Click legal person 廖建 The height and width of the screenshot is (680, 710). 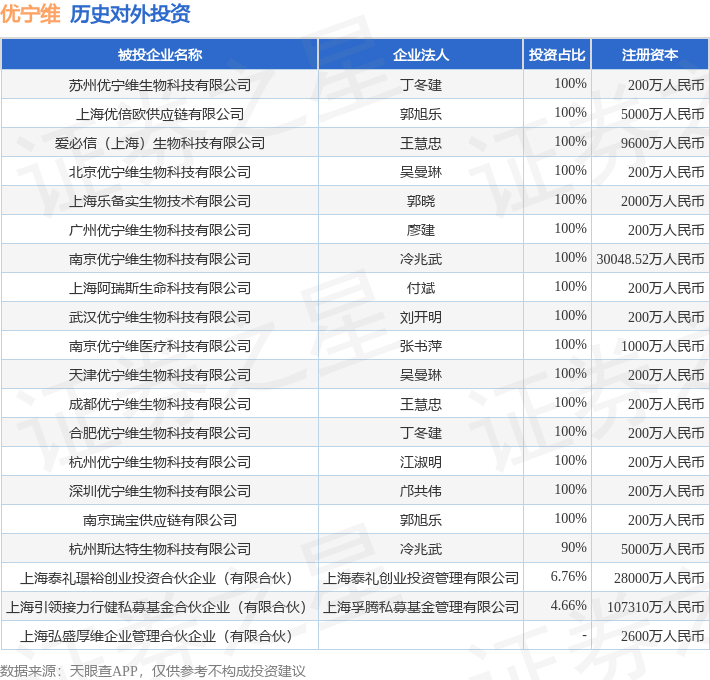[x=421, y=230]
